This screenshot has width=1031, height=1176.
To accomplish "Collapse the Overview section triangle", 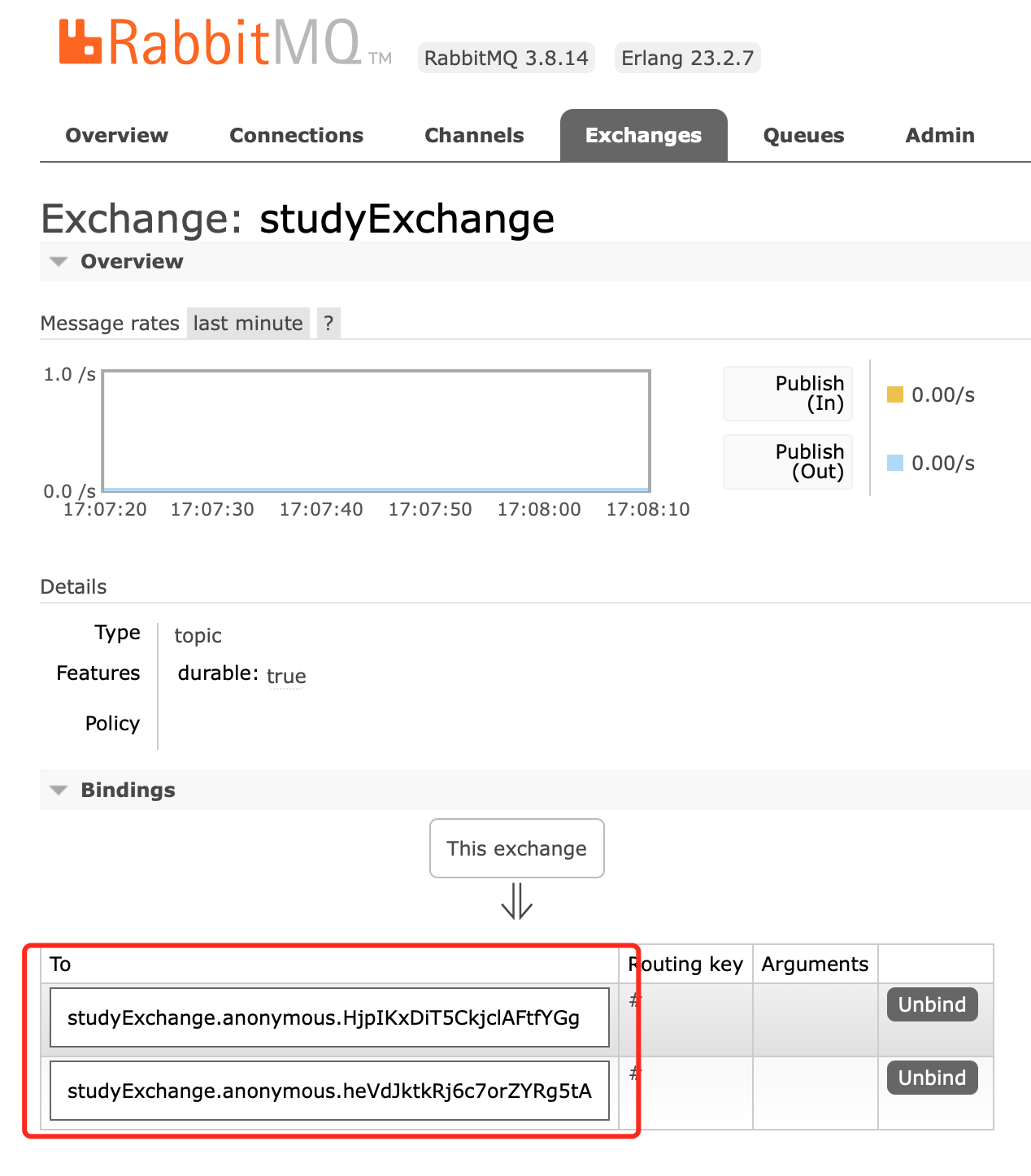I will tap(59, 262).
